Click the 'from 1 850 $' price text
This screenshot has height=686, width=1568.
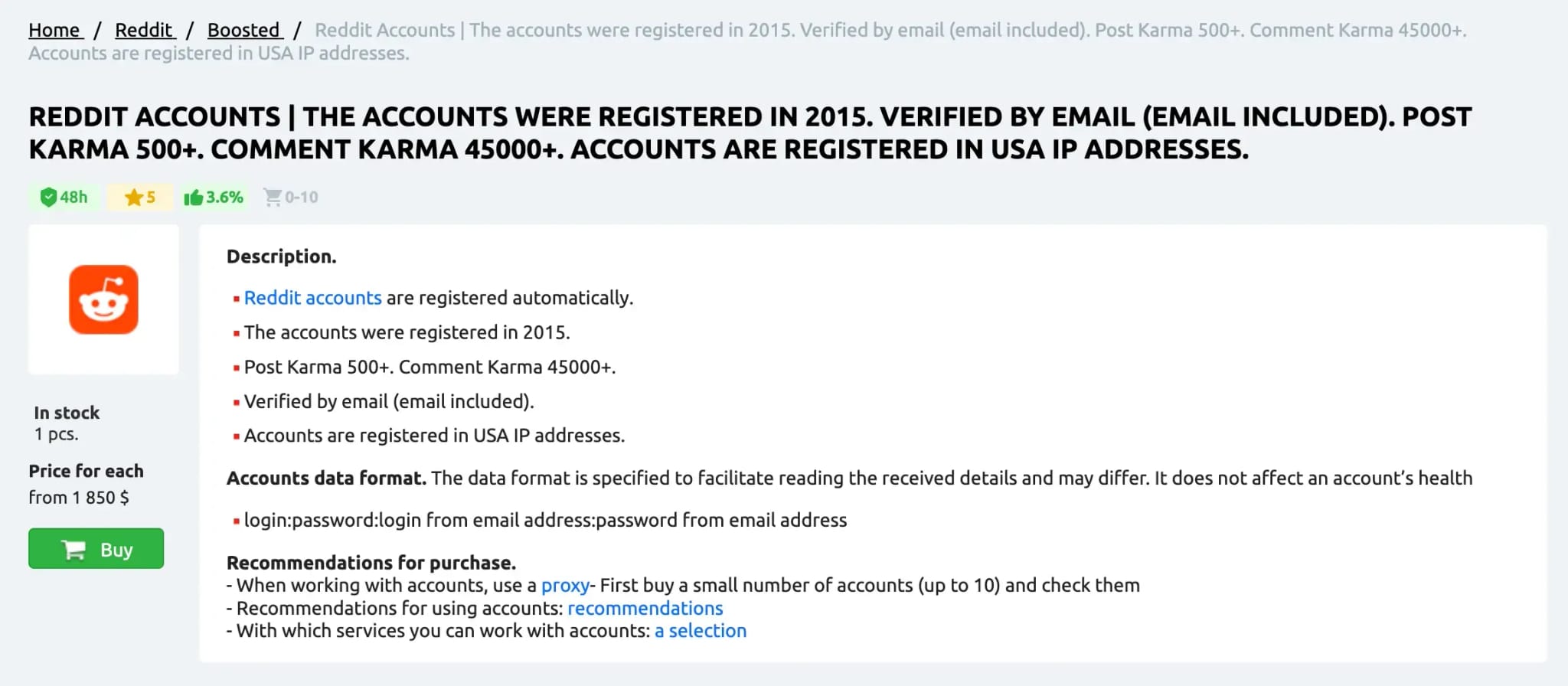(79, 498)
